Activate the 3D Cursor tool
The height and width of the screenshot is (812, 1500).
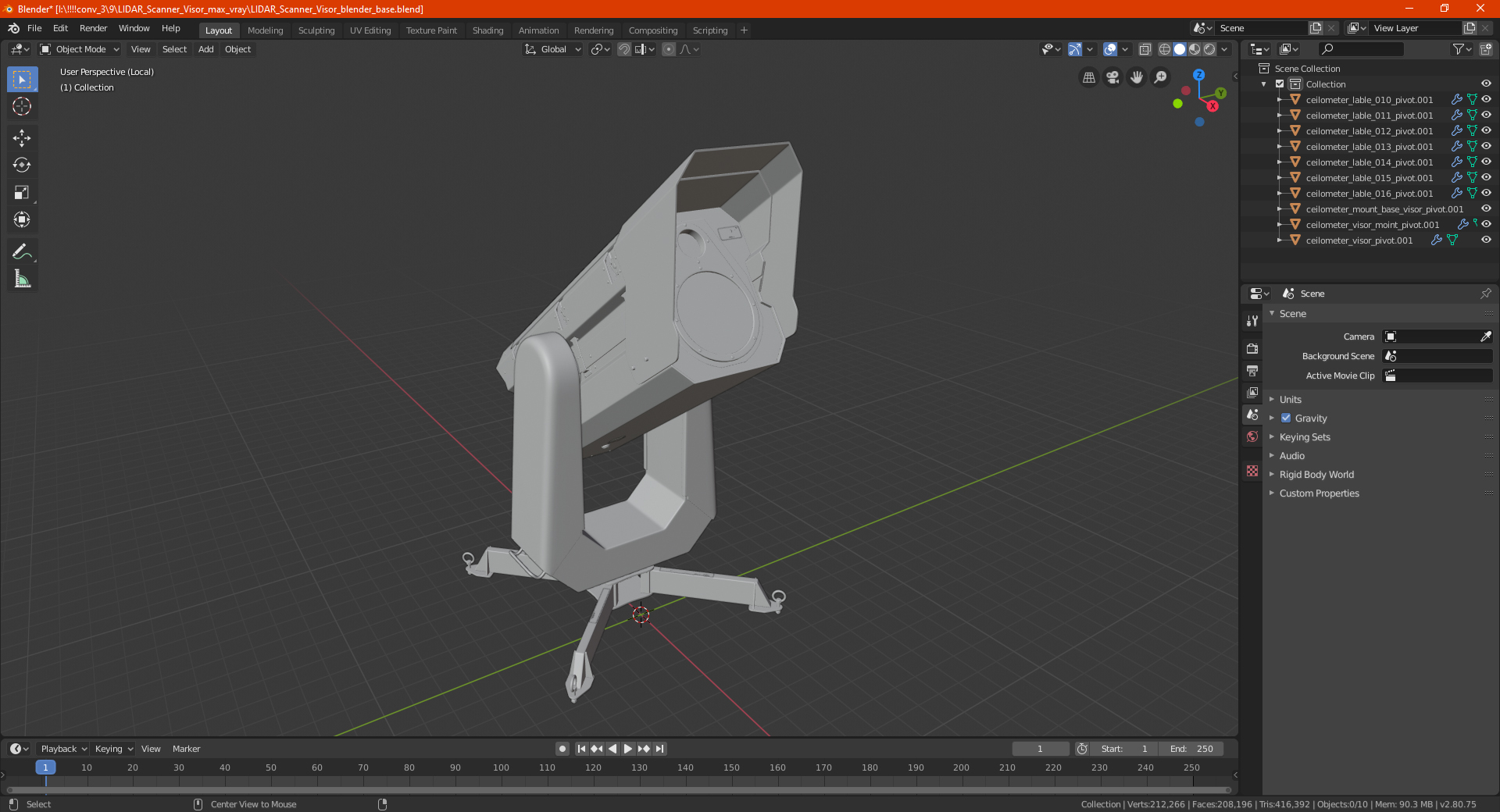[22, 106]
